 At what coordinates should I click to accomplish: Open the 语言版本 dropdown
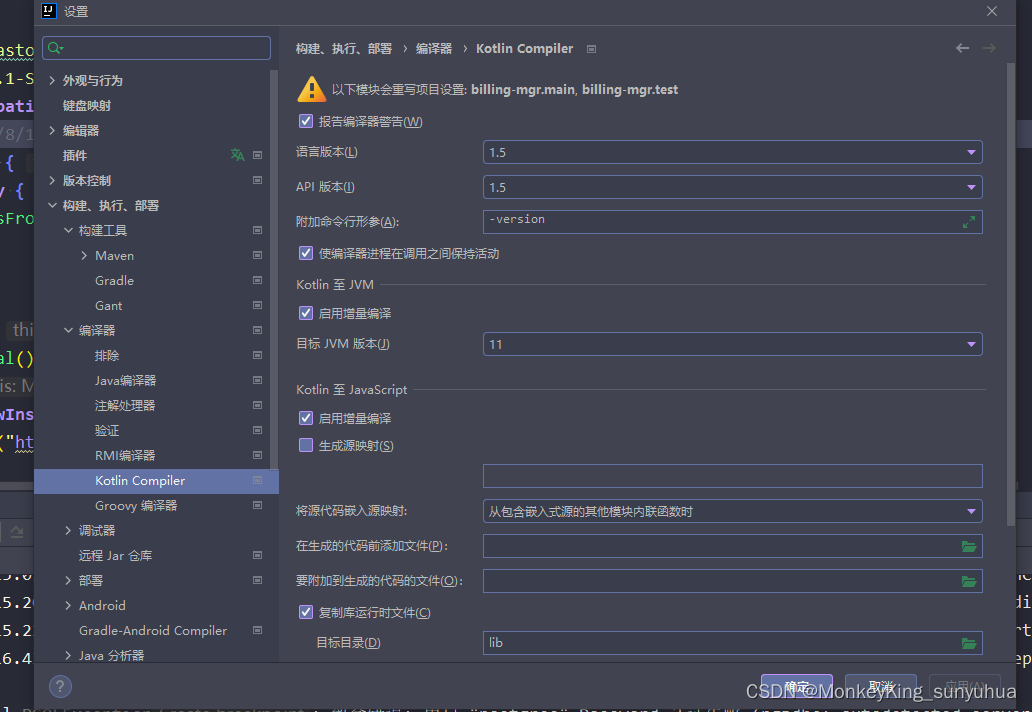coord(970,152)
